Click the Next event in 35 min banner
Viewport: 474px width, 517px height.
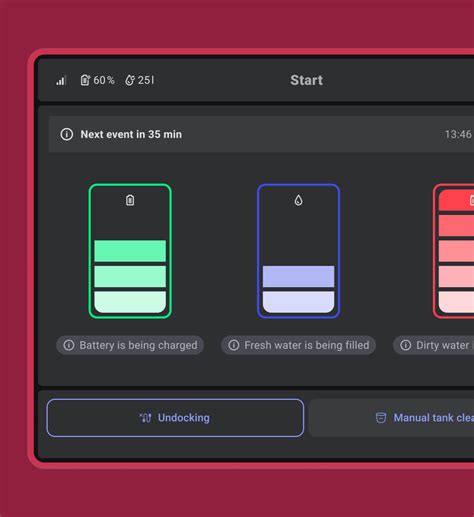[261, 134]
